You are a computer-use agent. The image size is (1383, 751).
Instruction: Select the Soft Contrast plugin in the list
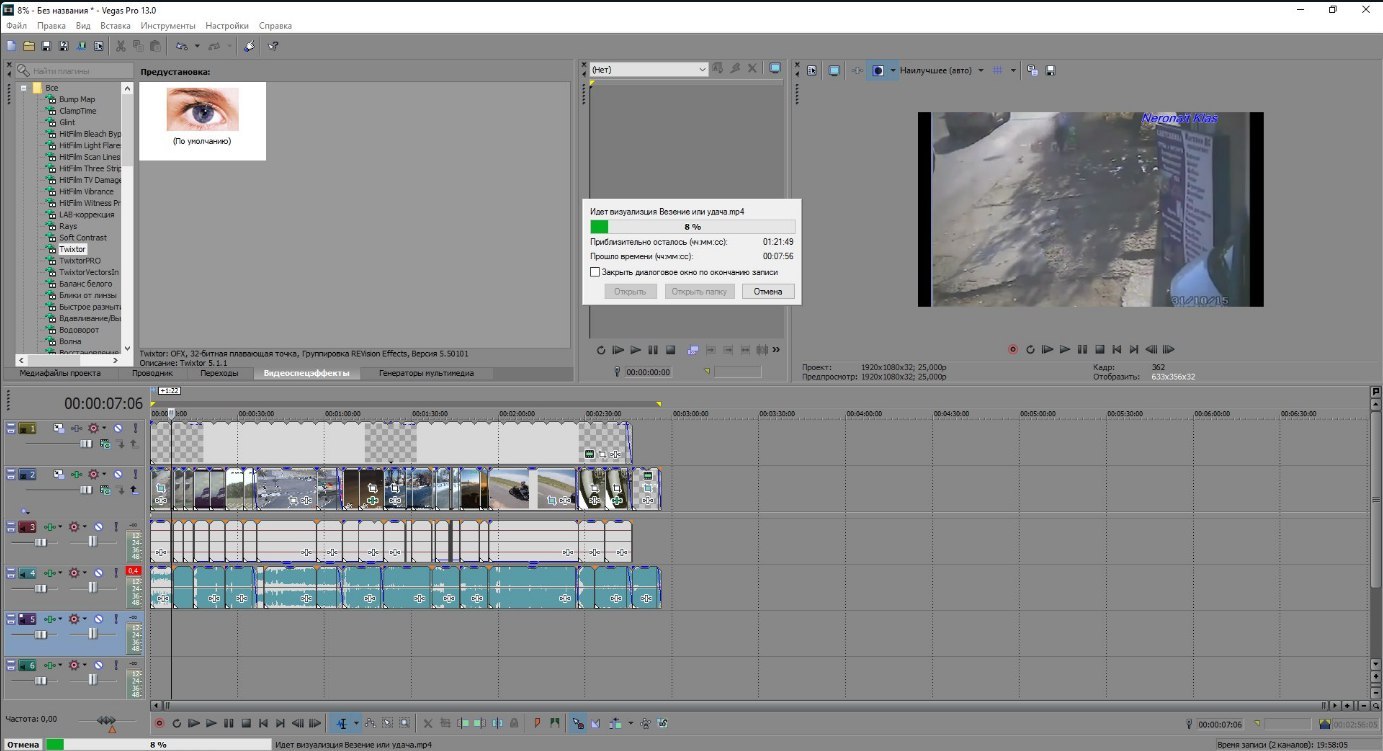83,238
